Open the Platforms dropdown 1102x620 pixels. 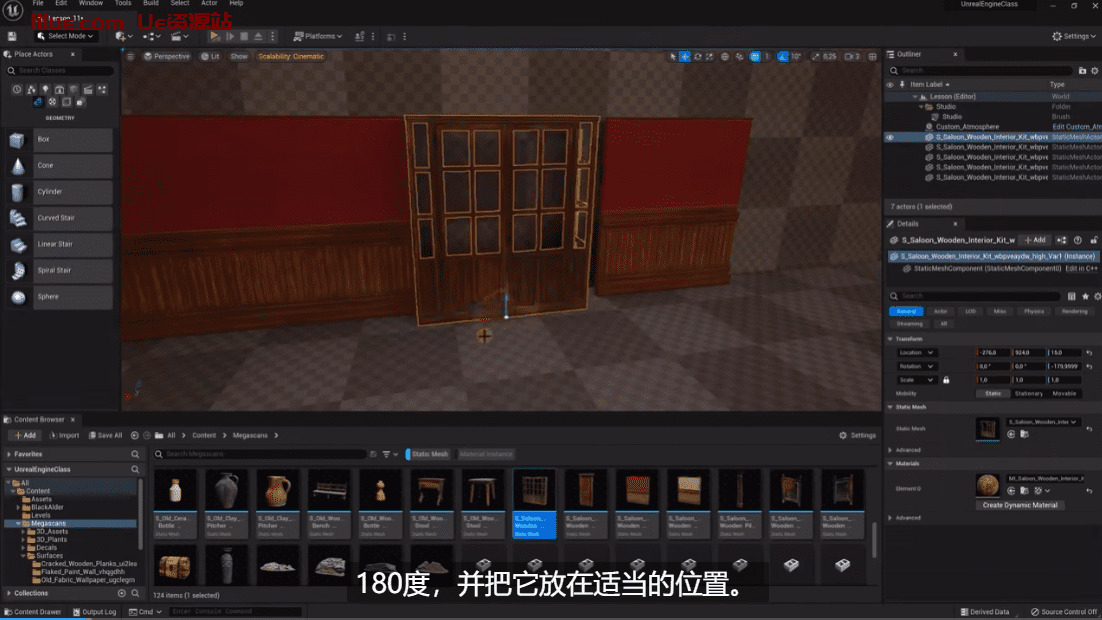coord(316,36)
